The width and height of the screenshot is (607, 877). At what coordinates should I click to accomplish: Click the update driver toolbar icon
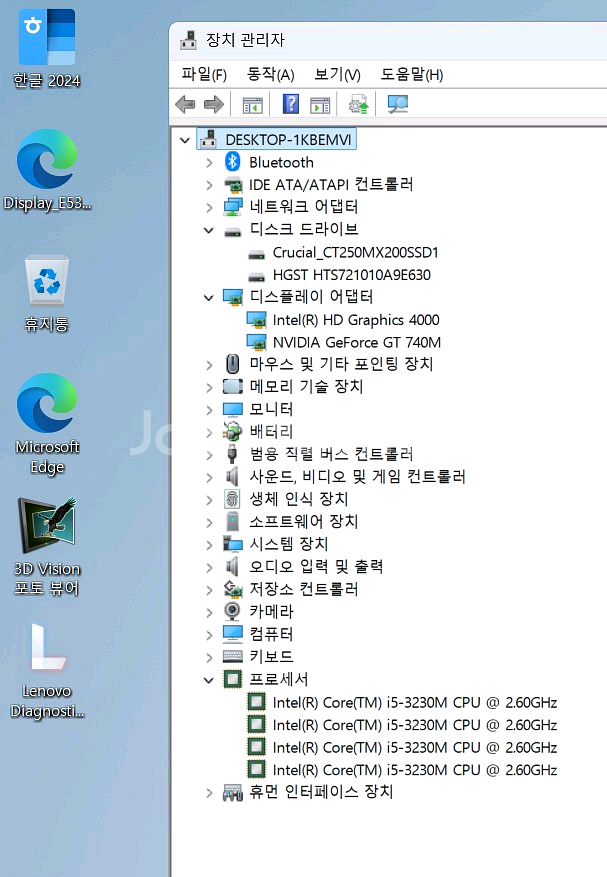pos(359,104)
